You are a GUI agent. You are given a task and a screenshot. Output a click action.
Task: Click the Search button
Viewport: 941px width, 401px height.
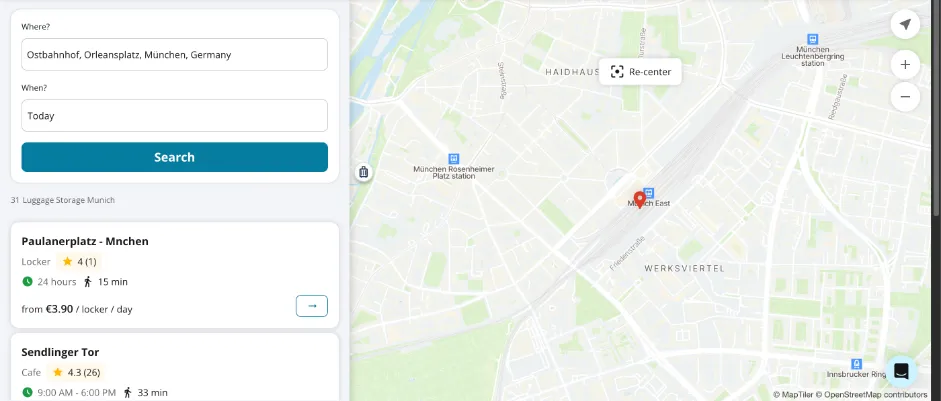point(175,157)
